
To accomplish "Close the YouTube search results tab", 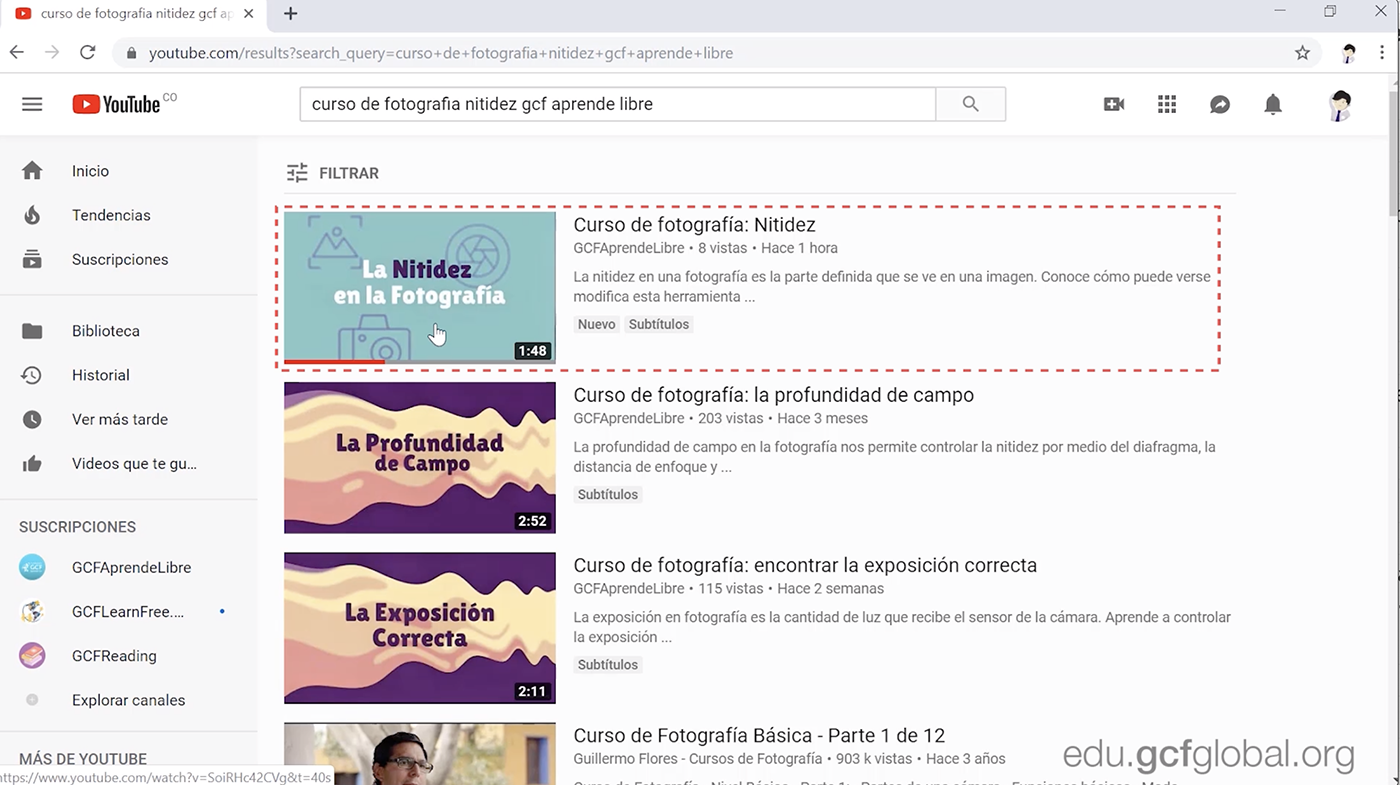I will 248,14.
